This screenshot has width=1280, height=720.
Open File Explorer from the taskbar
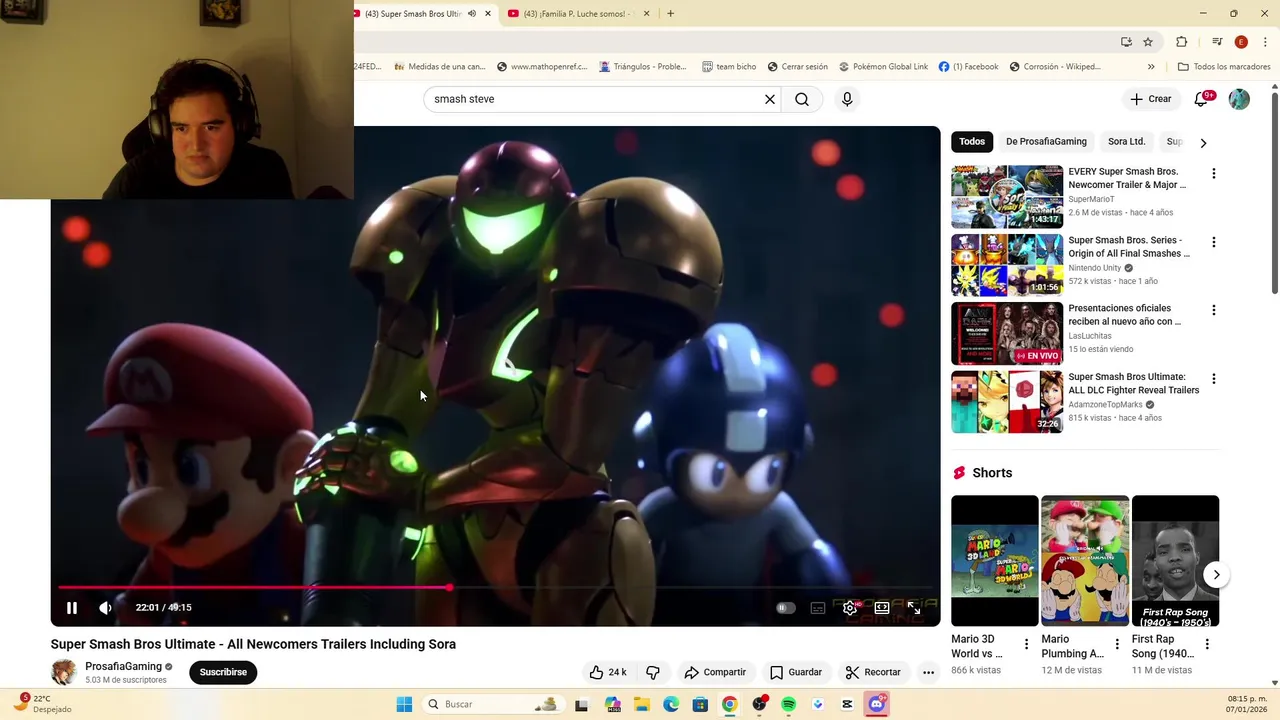[642, 704]
